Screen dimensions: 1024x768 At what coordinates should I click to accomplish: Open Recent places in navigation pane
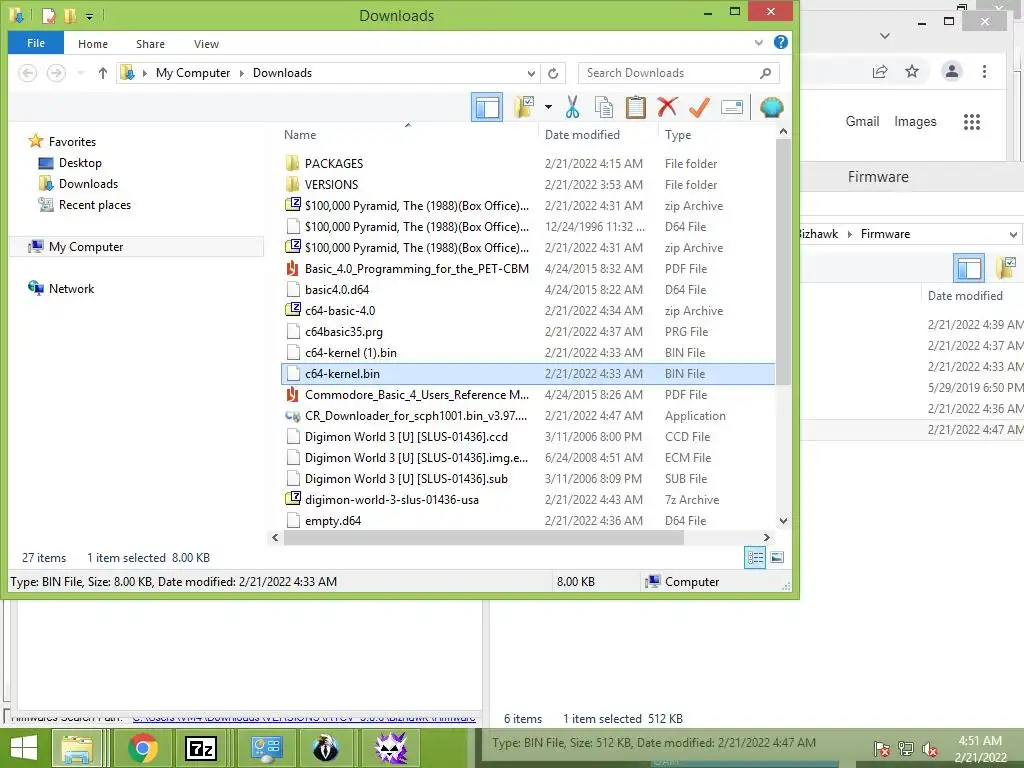pyautogui.click(x=95, y=204)
